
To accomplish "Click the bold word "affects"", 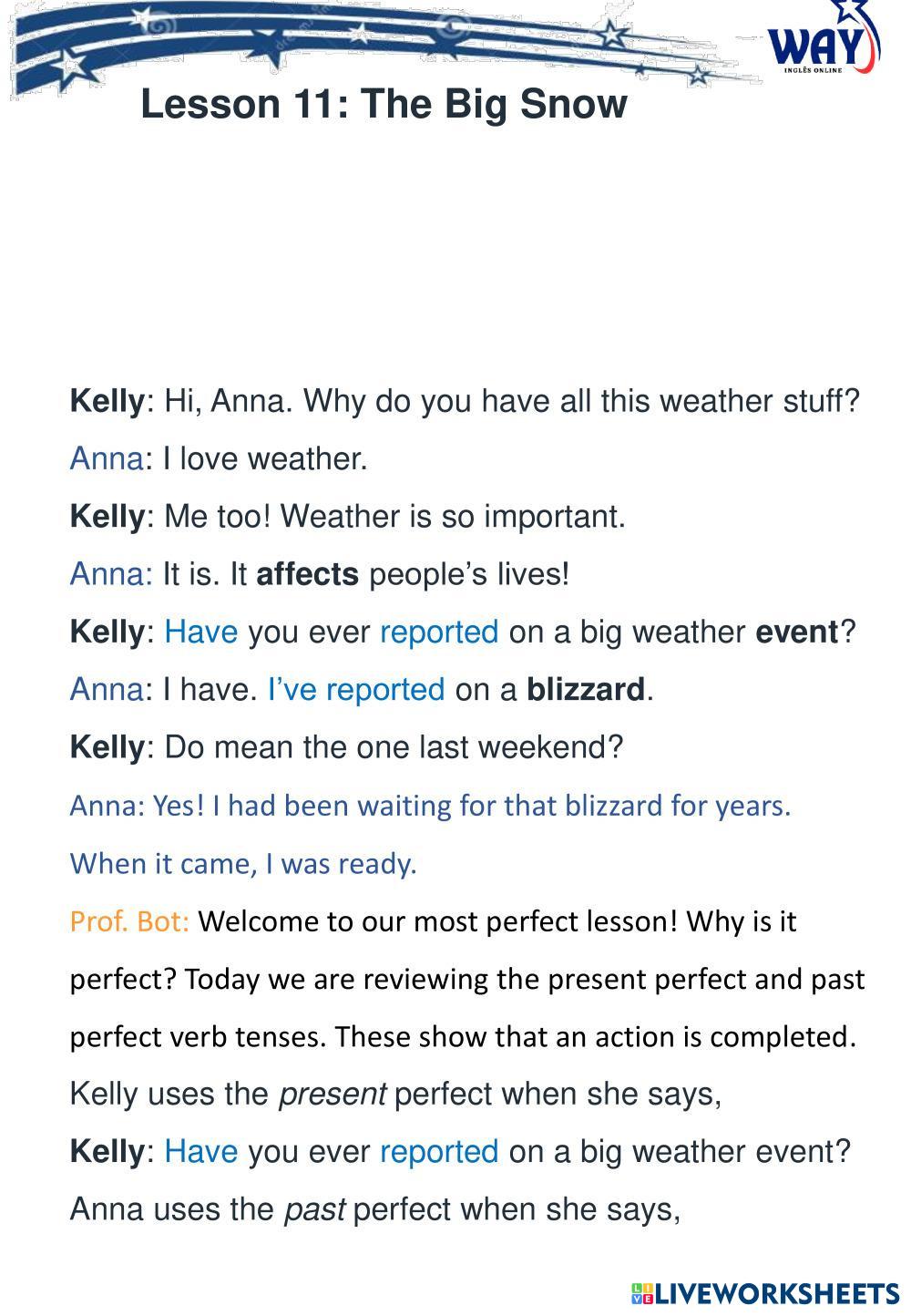I will pos(307,574).
